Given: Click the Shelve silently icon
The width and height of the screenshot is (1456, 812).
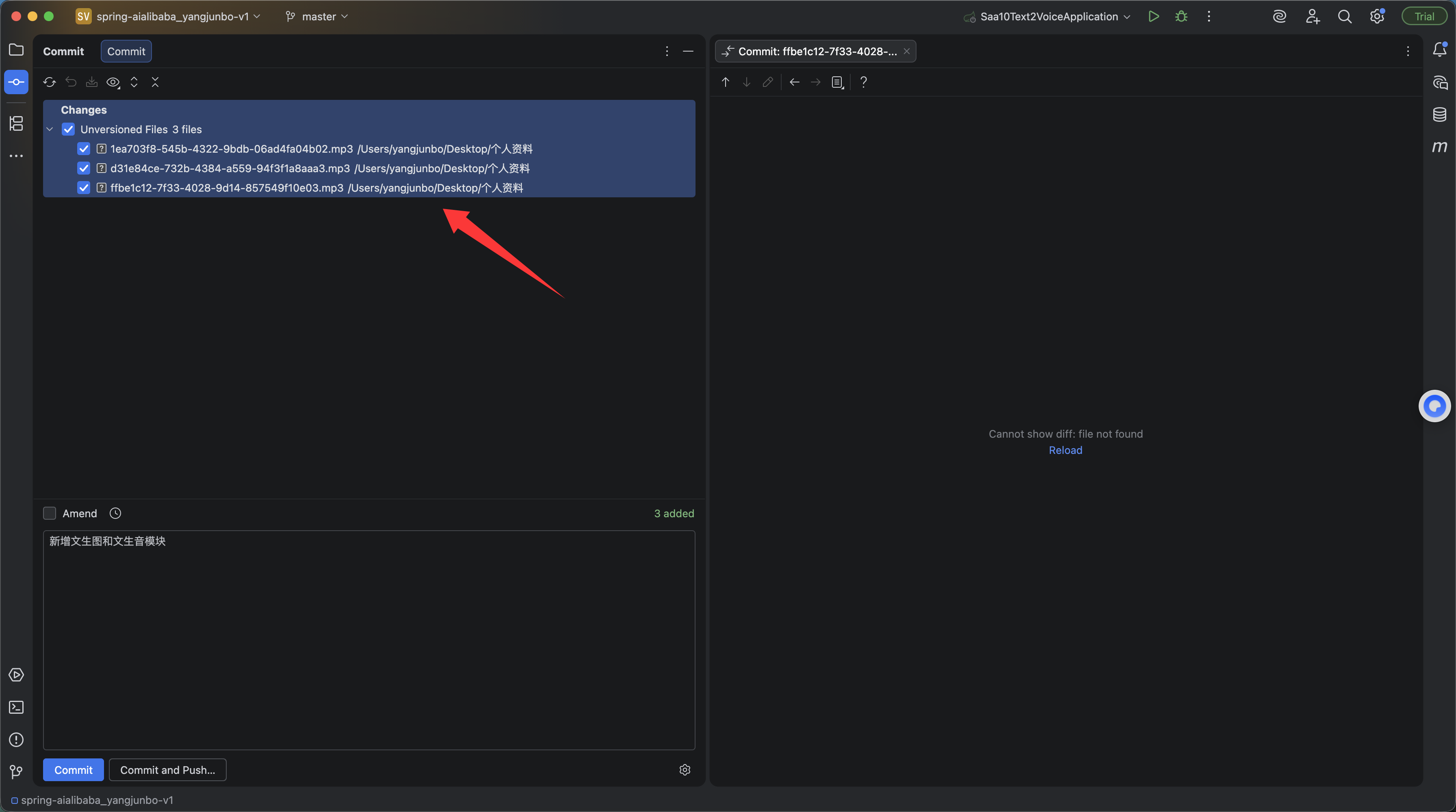Looking at the screenshot, I should tap(91, 82).
